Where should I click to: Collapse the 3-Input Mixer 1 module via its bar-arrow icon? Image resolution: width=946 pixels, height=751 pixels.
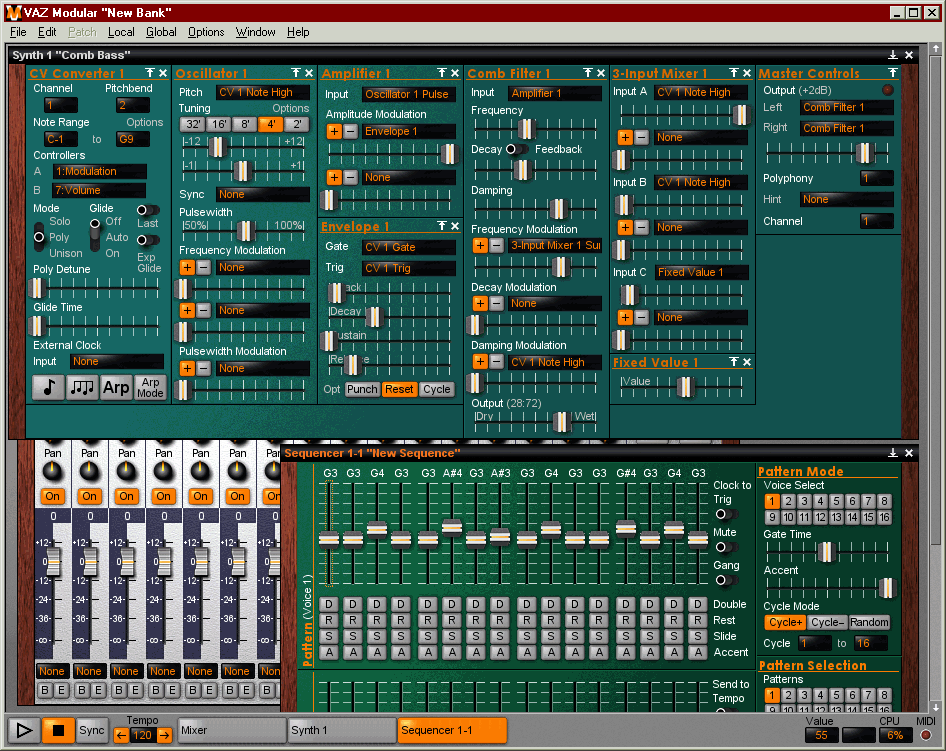click(734, 73)
